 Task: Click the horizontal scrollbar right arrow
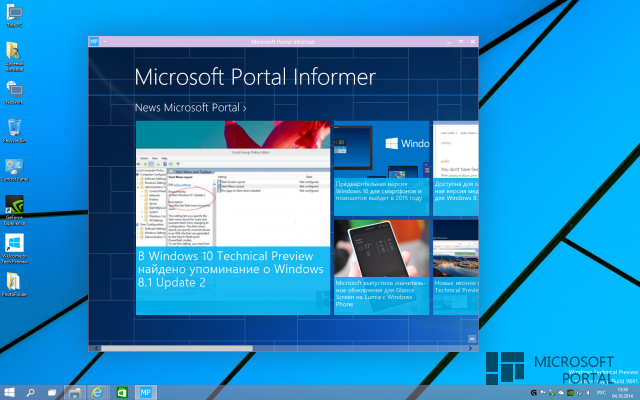click(x=470, y=348)
